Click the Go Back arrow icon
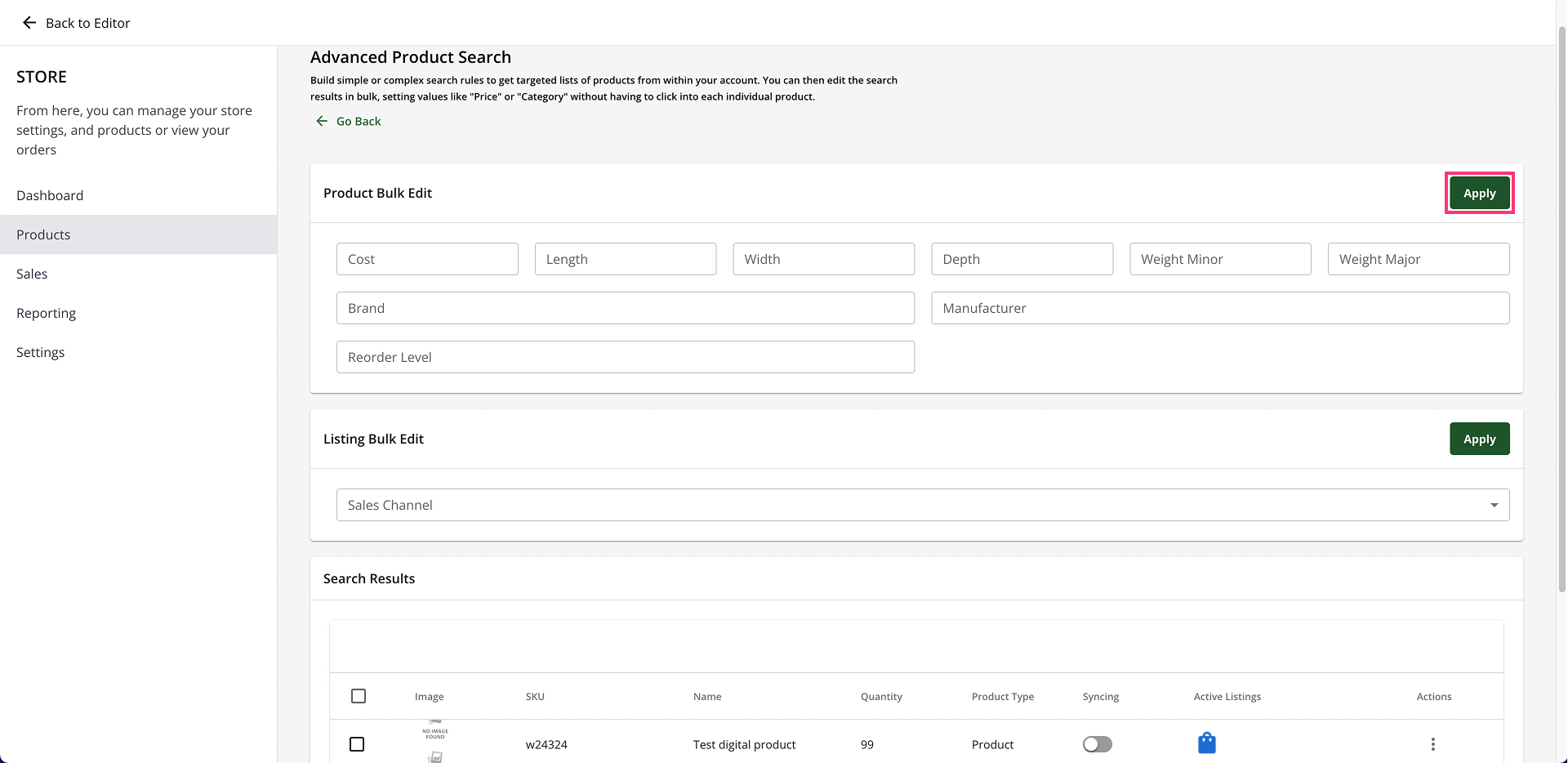 coord(322,121)
